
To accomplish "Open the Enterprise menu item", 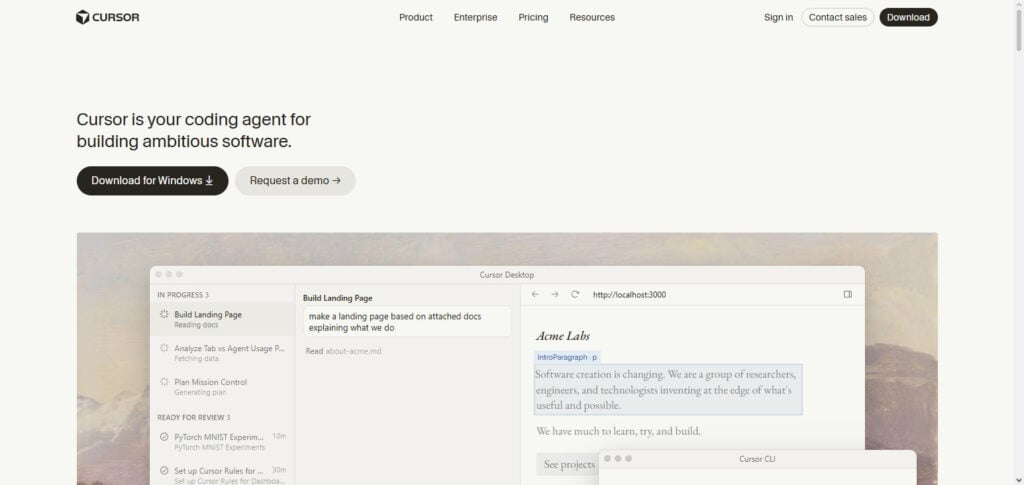I will pyautogui.click(x=475, y=18).
